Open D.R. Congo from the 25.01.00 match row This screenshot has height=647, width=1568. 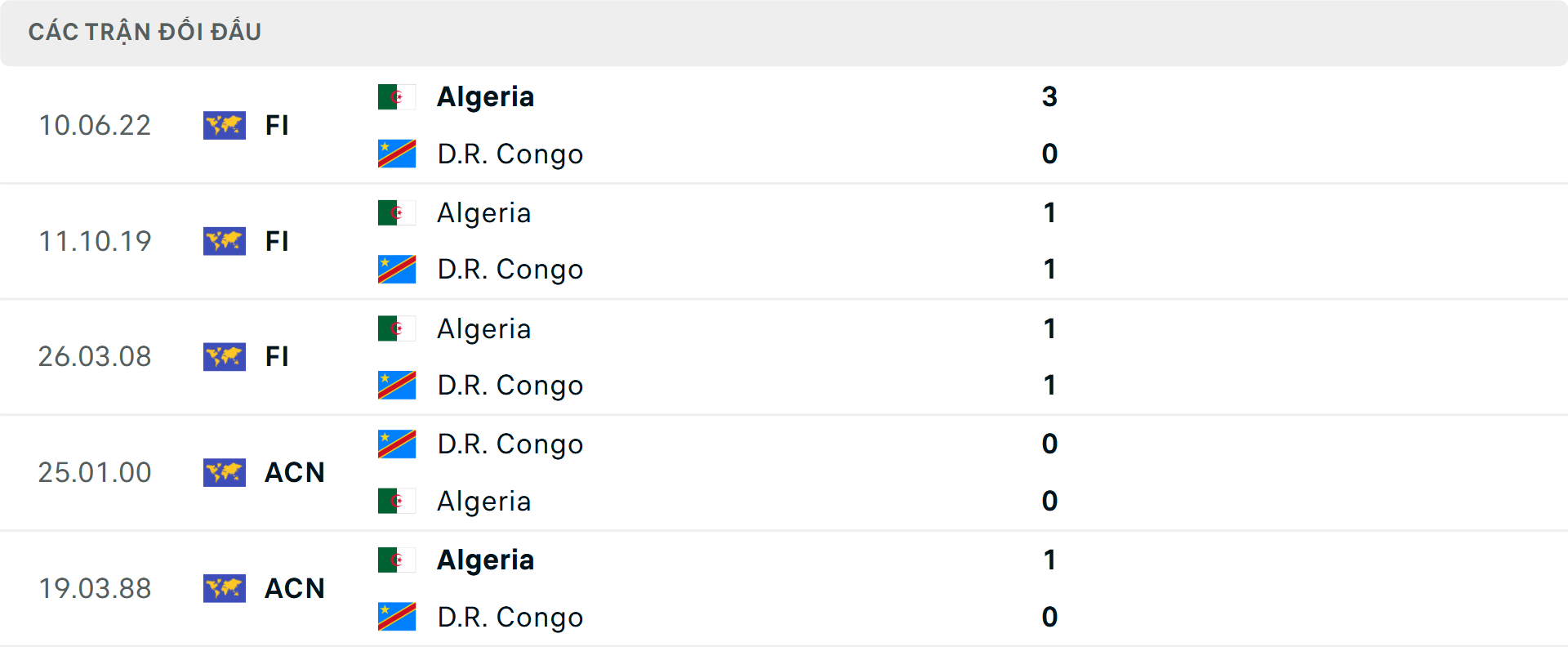tap(511, 444)
